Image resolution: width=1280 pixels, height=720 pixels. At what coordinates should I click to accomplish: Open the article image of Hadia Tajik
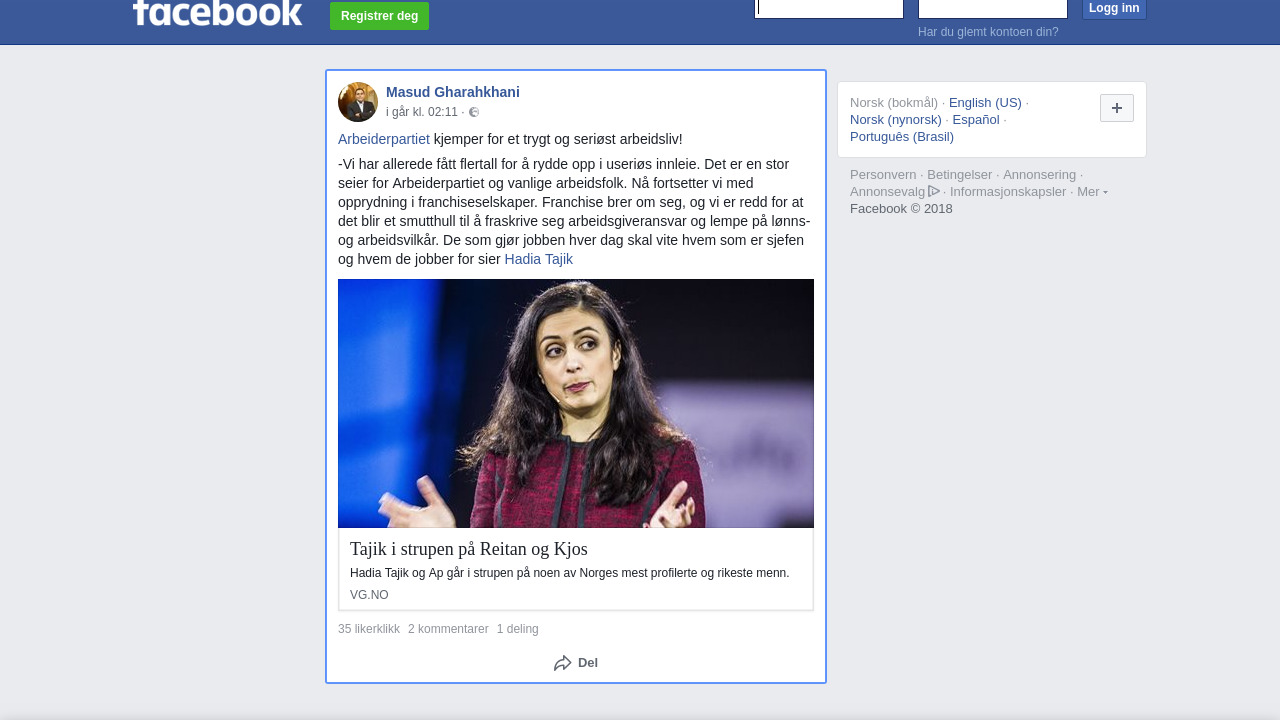click(576, 403)
